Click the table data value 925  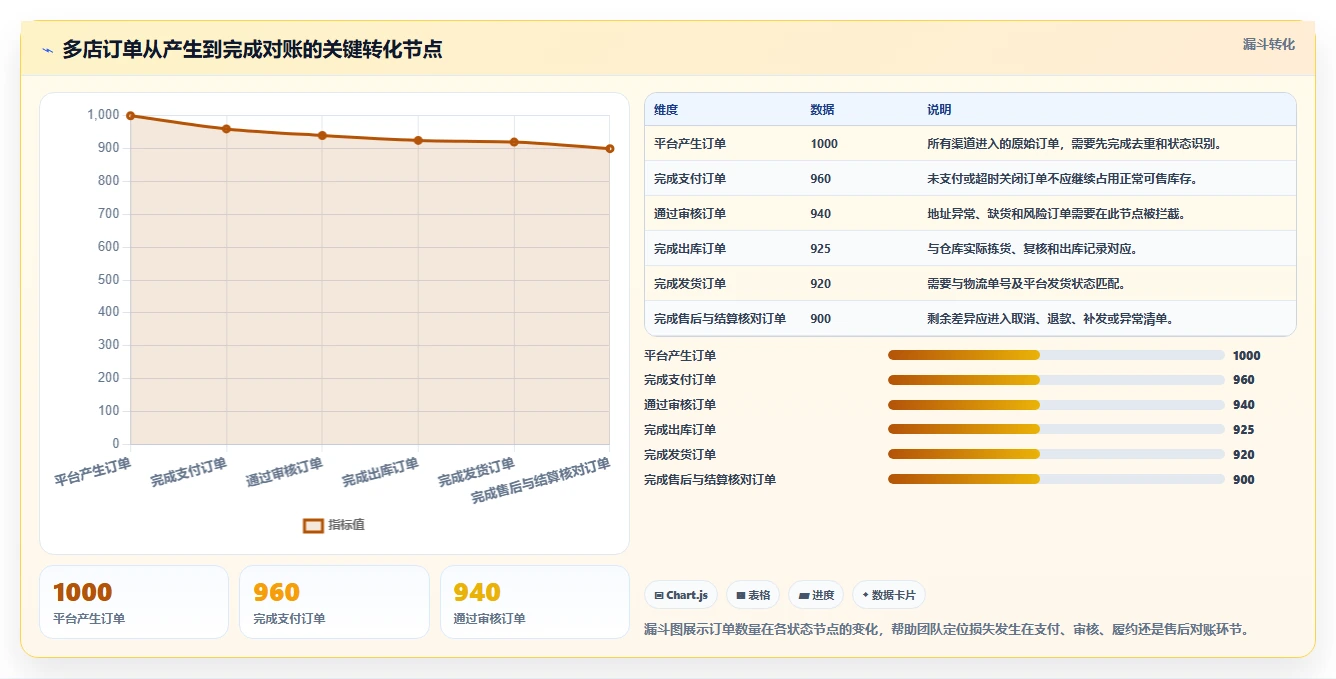pyautogui.click(x=820, y=249)
